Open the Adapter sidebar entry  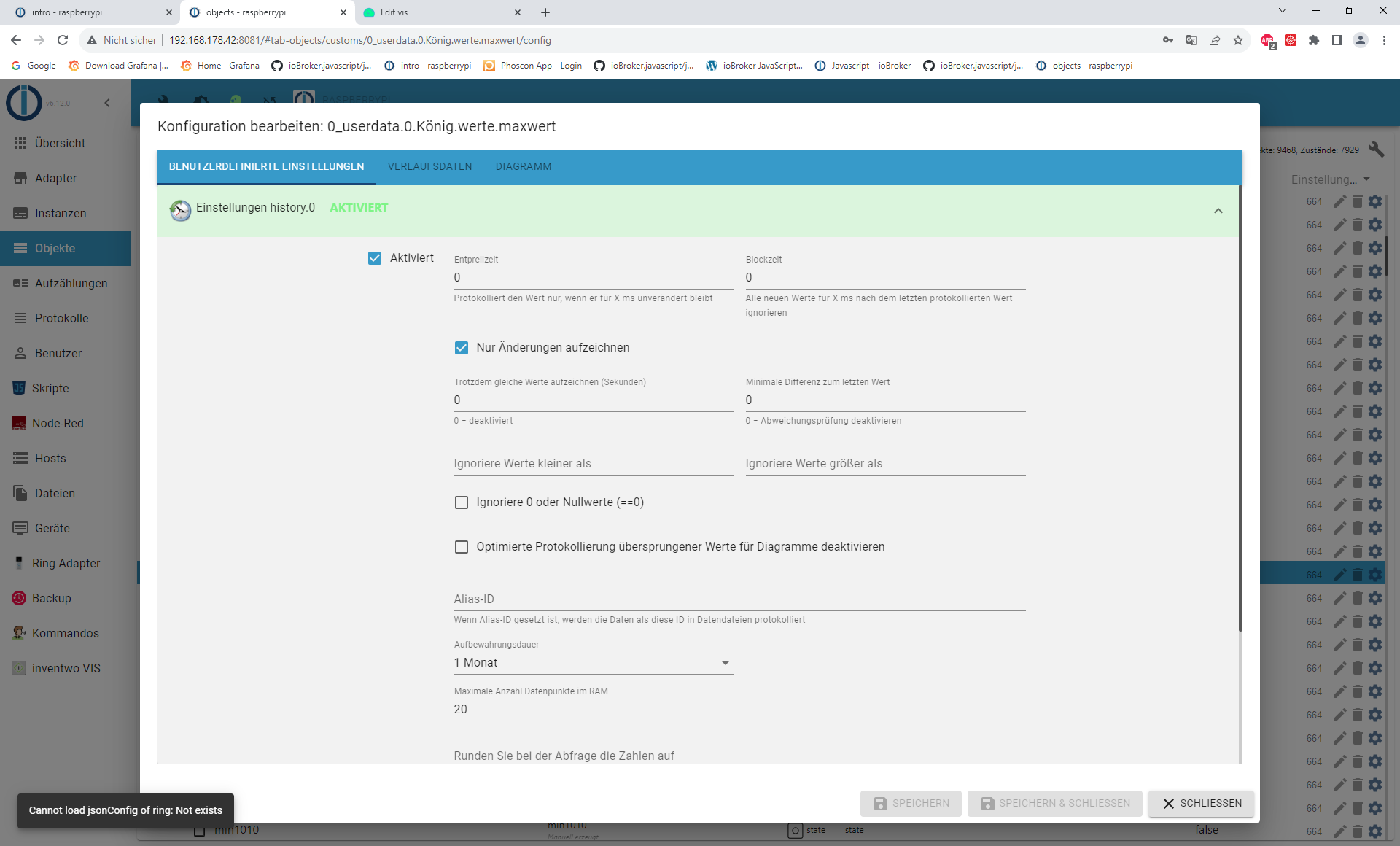coord(65,178)
